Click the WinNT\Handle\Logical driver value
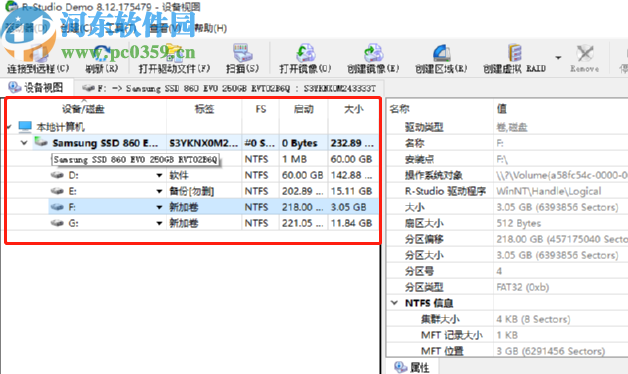Viewport: 628px width, 374px height. coord(549,191)
